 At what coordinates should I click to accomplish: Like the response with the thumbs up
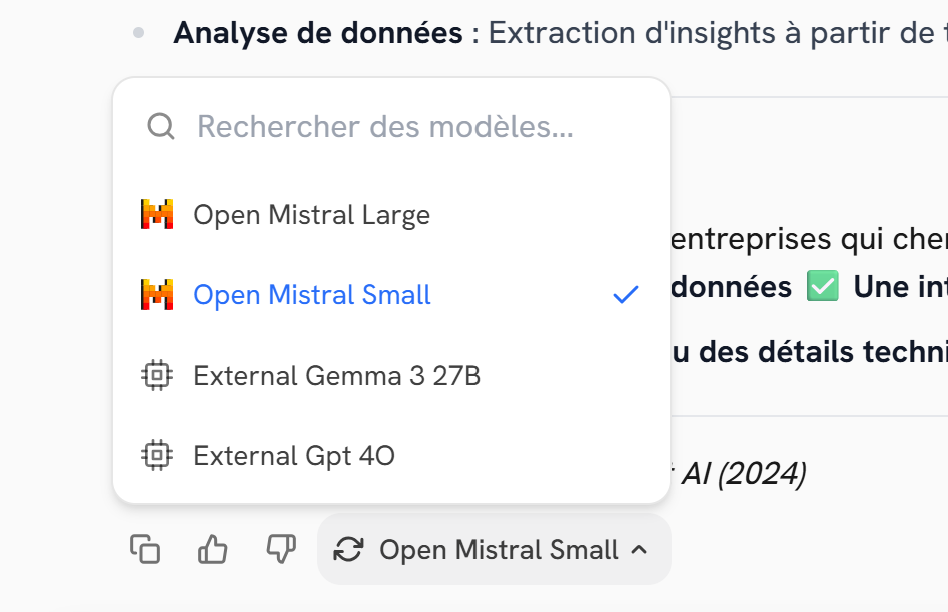click(213, 549)
